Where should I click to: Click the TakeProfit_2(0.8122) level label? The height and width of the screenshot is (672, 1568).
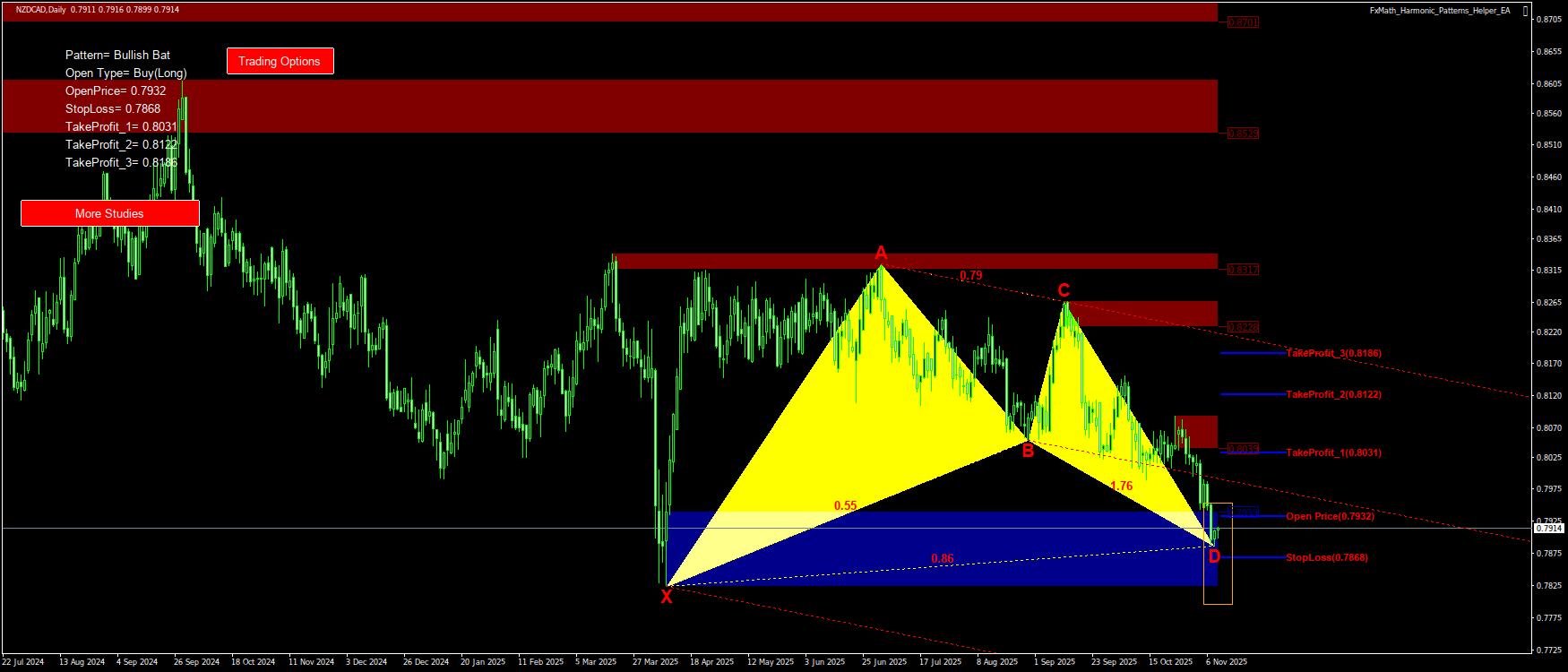(1333, 394)
